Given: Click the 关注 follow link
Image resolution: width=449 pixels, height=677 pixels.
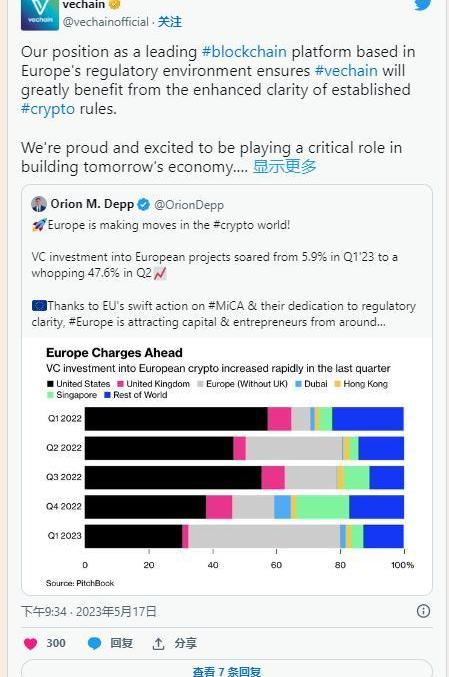Looking at the screenshot, I should tap(170, 22).
